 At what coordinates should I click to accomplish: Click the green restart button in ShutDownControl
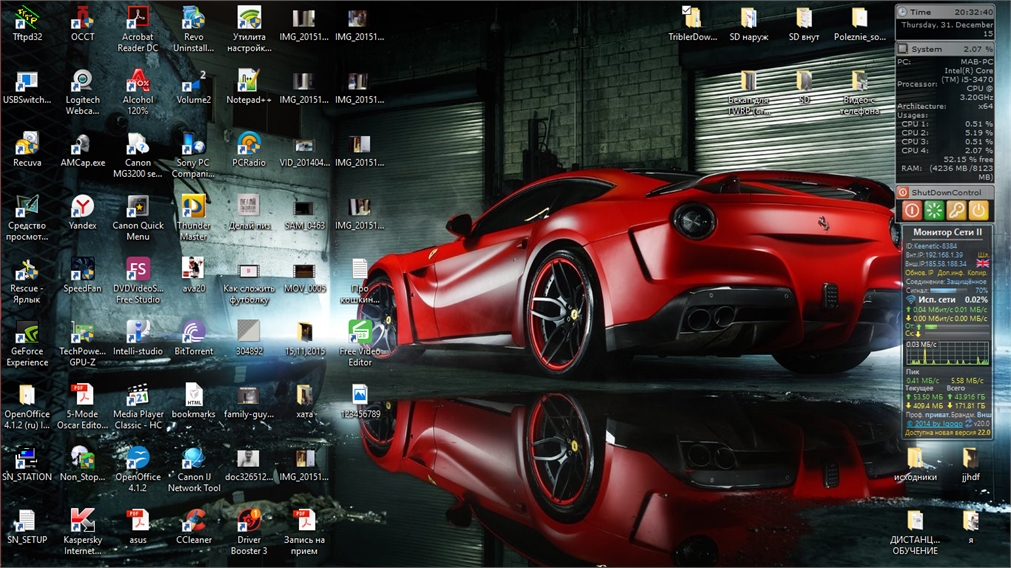click(x=933, y=210)
